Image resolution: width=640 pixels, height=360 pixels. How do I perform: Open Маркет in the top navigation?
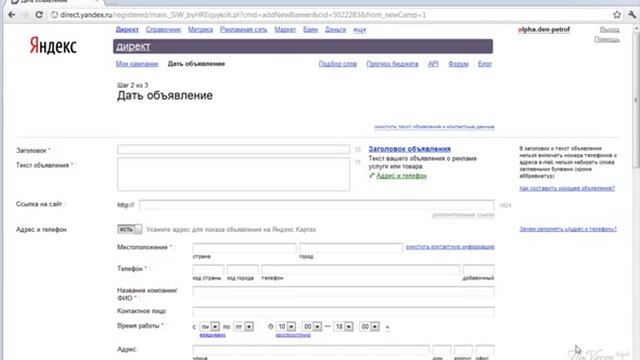click(285, 29)
